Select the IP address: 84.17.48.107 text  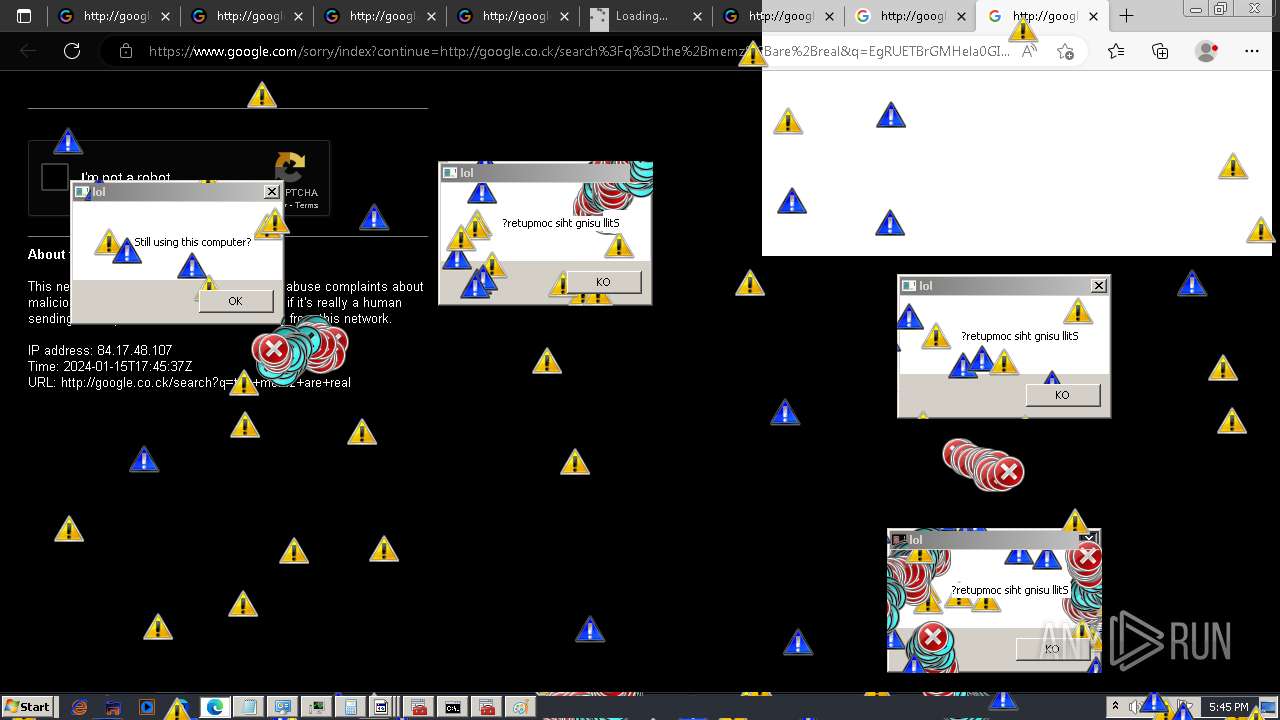(100, 350)
